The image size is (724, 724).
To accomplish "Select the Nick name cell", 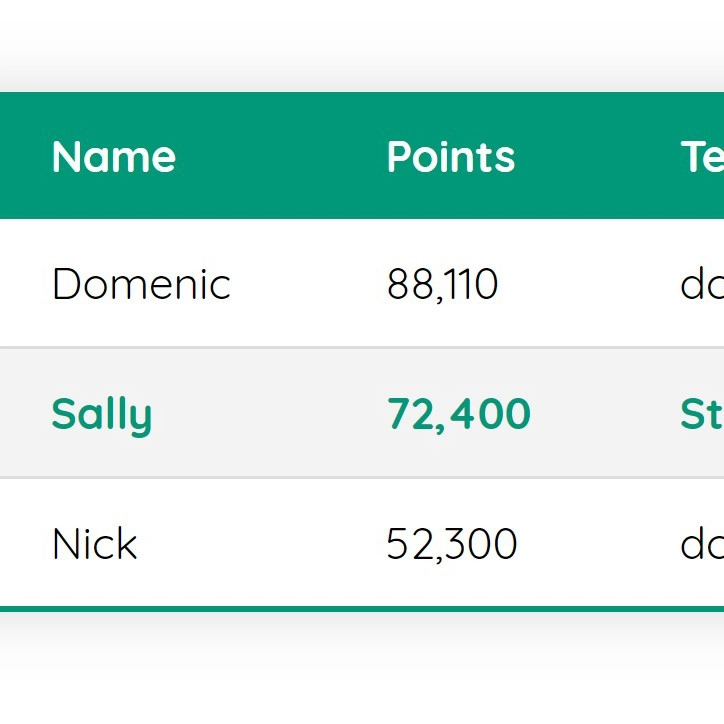I will 95,543.
